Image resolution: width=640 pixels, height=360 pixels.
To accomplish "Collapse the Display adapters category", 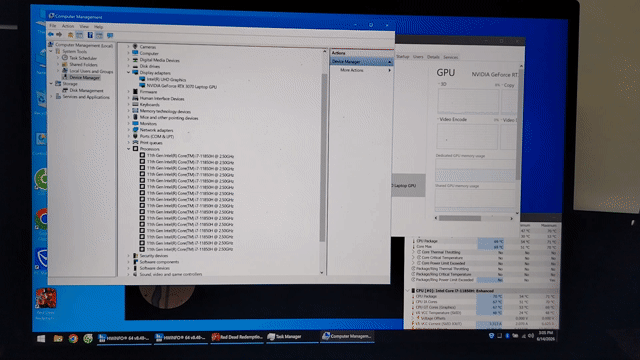I will (x=129, y=73).
